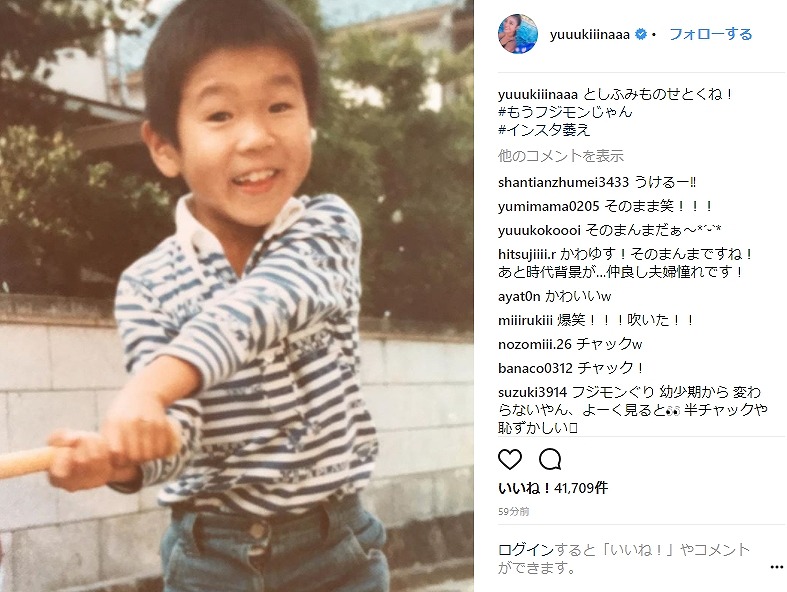Screen dimensions: 787x592
Task: Click フォローする follow button
Action: pos(711,34)
